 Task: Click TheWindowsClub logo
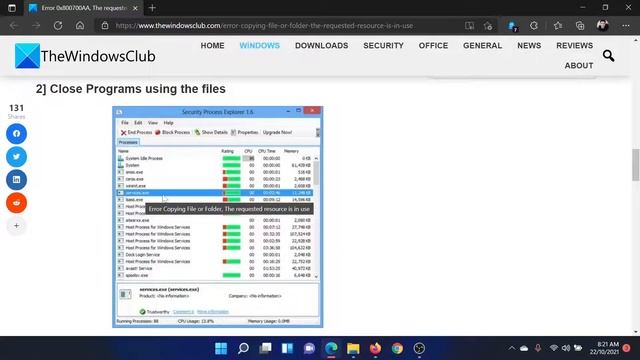tap(85, 56)
